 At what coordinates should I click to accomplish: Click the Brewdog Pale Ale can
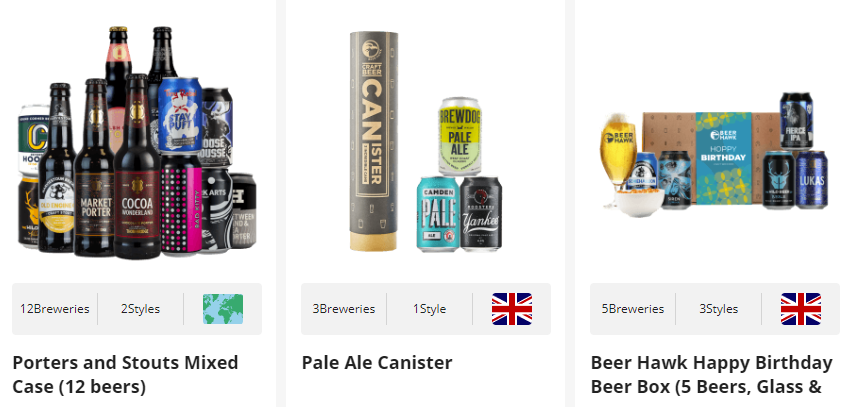[460, 136]
